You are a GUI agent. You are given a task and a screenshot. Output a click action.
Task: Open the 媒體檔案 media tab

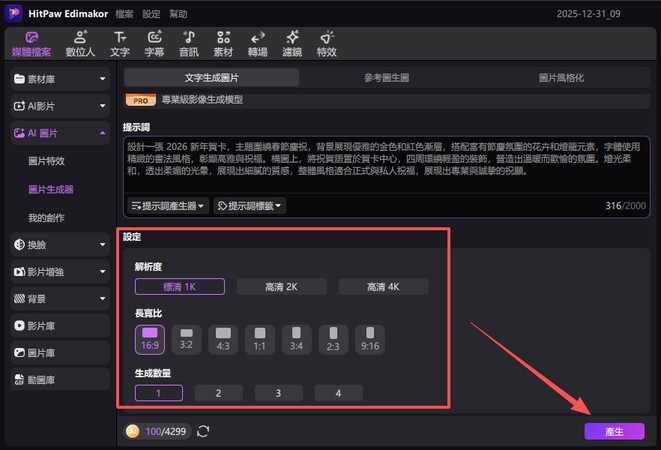pyautogui.click(x=32, y=44)
